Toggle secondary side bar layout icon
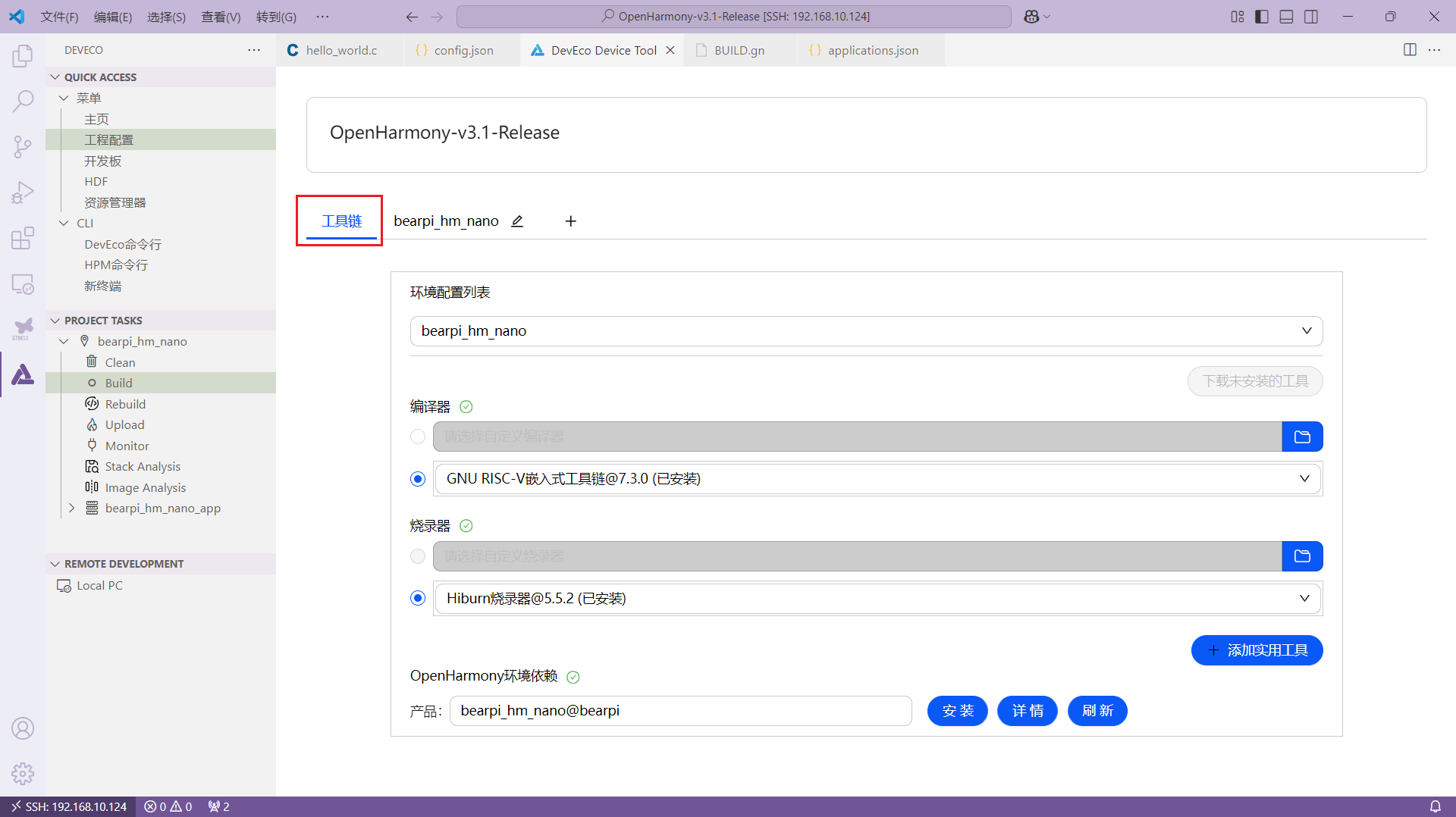This screenshot has width=1456, height=817. [1311, 17]
